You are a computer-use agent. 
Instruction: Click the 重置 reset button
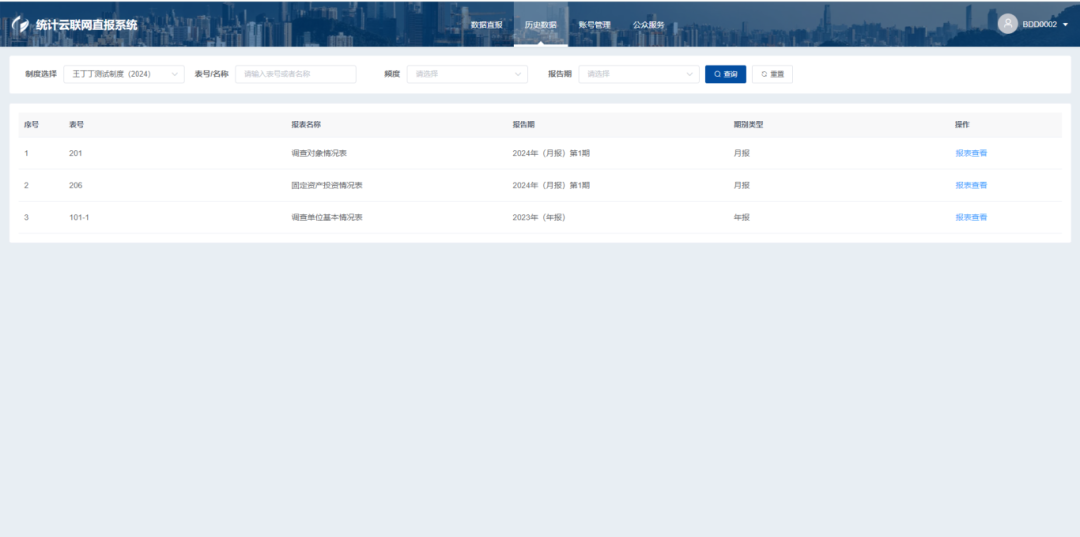pos(772,74)
